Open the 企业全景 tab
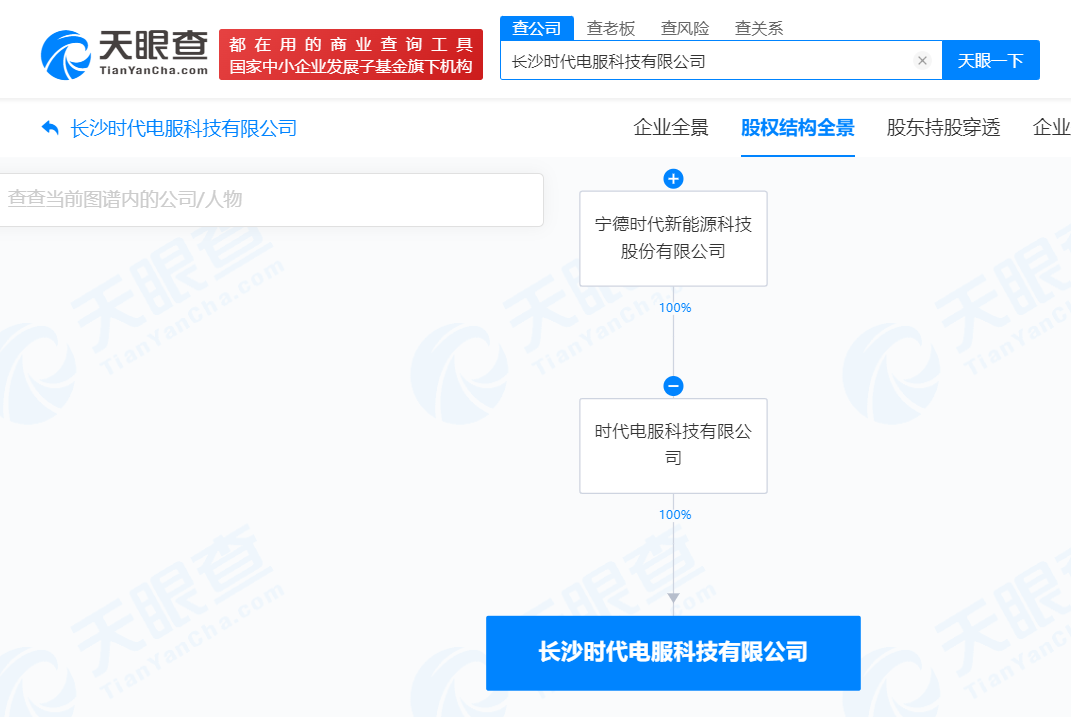This screenshot has height=717, width=1071. click(671, 128)
